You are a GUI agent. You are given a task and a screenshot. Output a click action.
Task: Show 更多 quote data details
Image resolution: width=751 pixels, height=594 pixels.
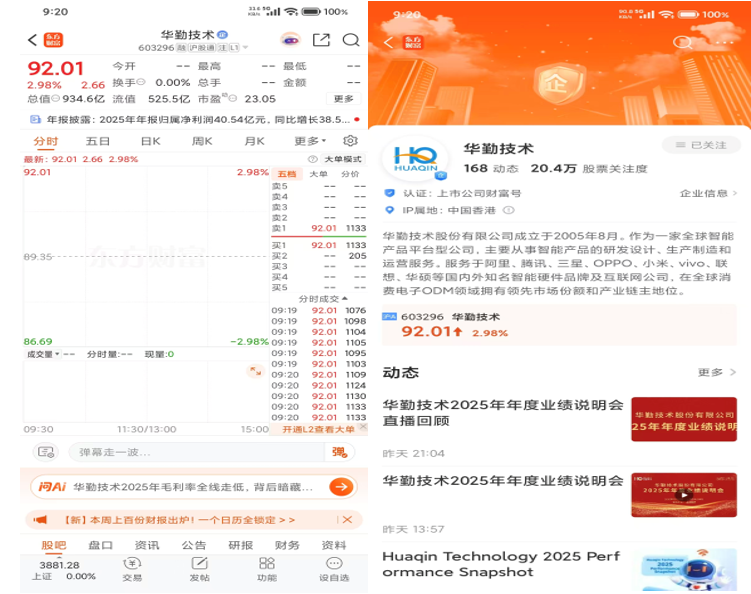343,99
